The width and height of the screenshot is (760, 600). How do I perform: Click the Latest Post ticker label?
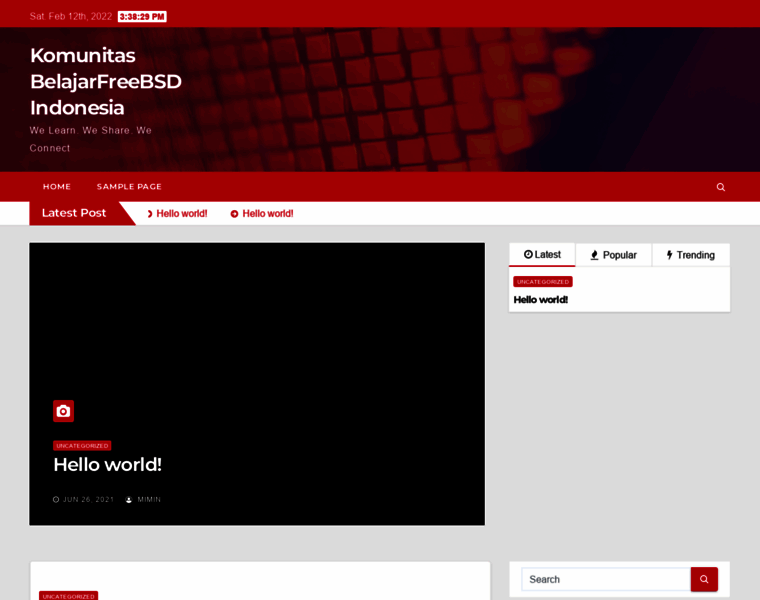click(x=74, y=213)
